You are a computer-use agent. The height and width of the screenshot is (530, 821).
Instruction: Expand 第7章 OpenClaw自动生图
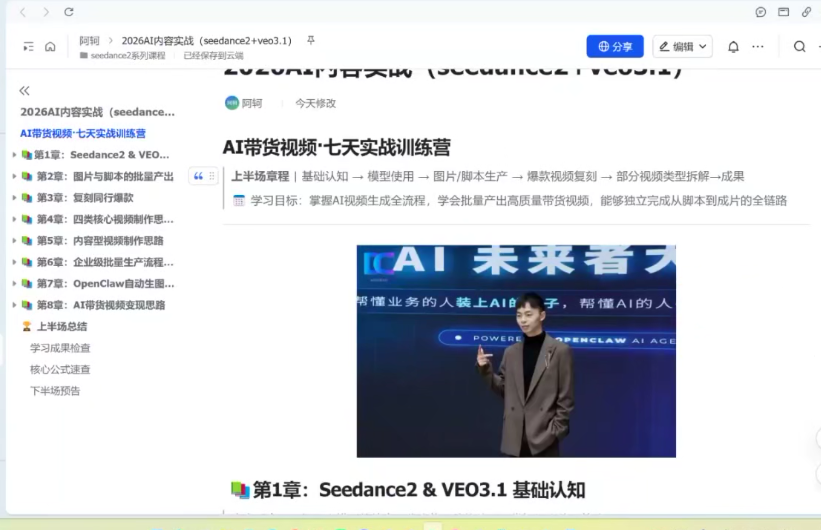tap(14, 283)
